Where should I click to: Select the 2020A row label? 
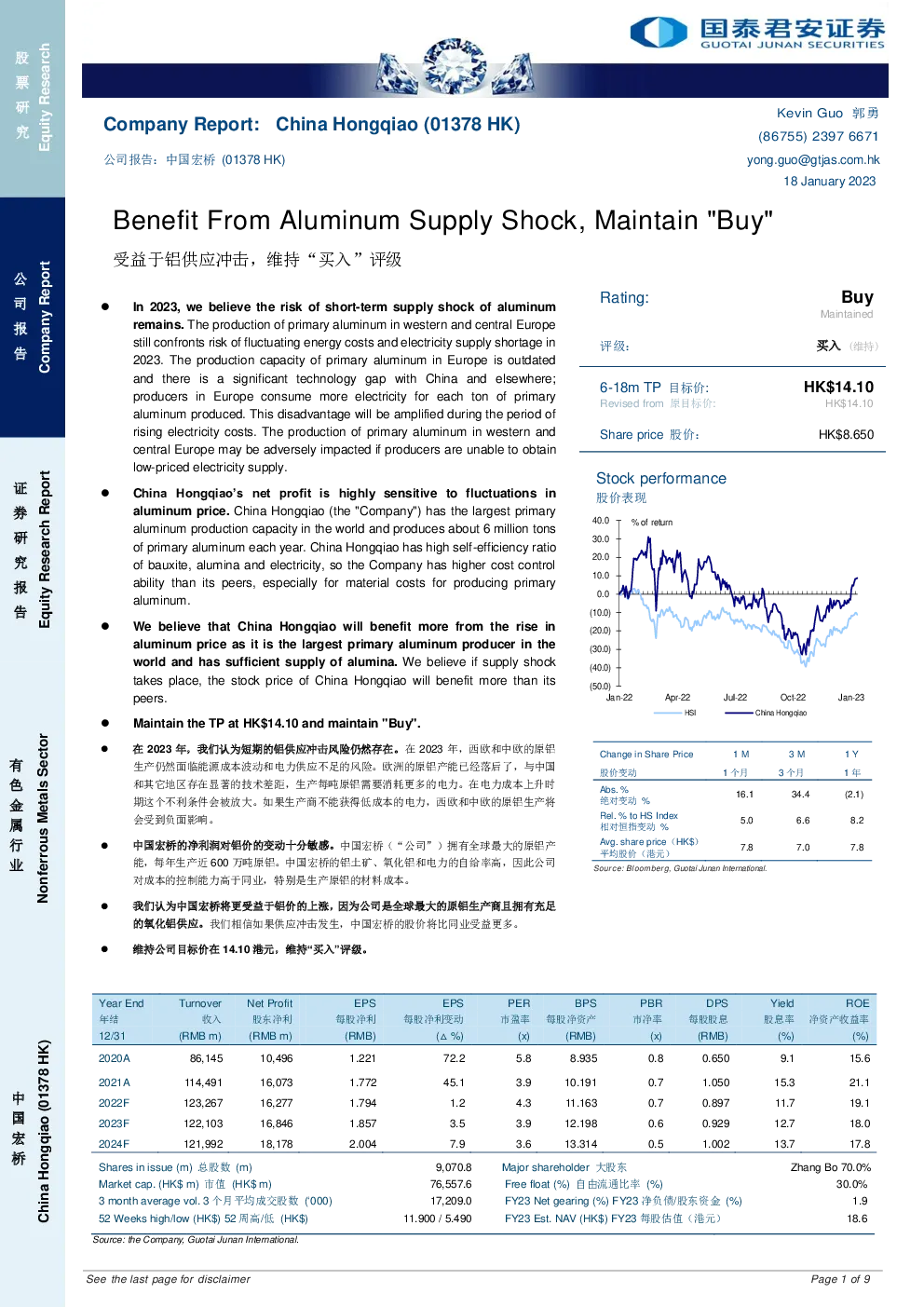pos(115,1058)
